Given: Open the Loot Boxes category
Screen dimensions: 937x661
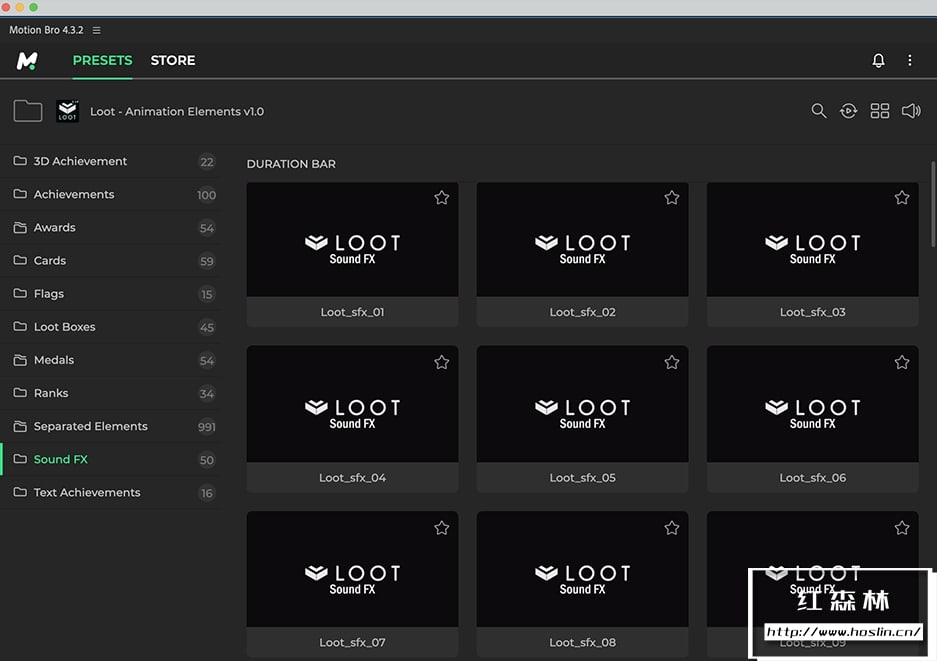Looking at the screenshot, I should [x=111, y=327].
